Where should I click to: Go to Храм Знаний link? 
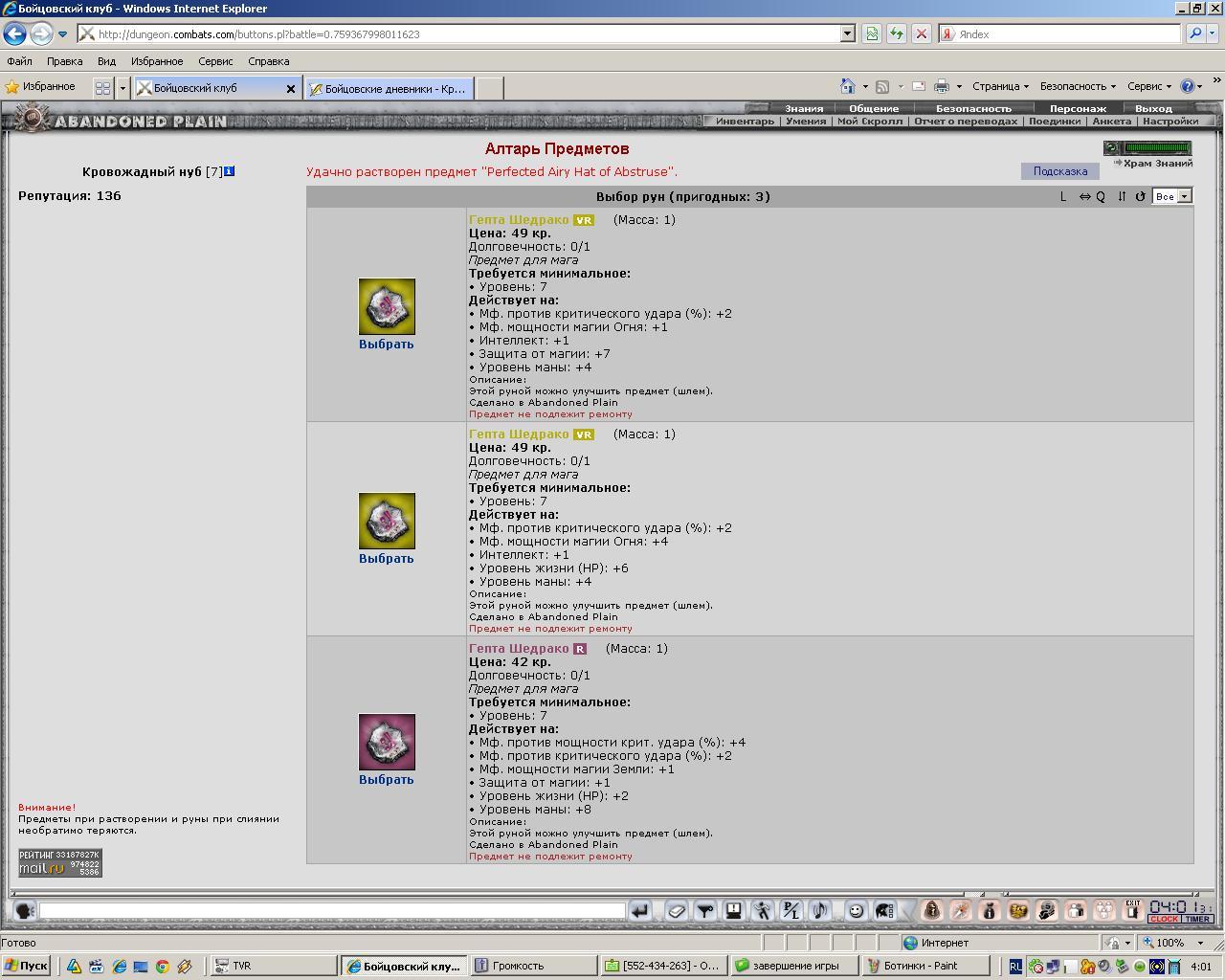pos(1157,164)
